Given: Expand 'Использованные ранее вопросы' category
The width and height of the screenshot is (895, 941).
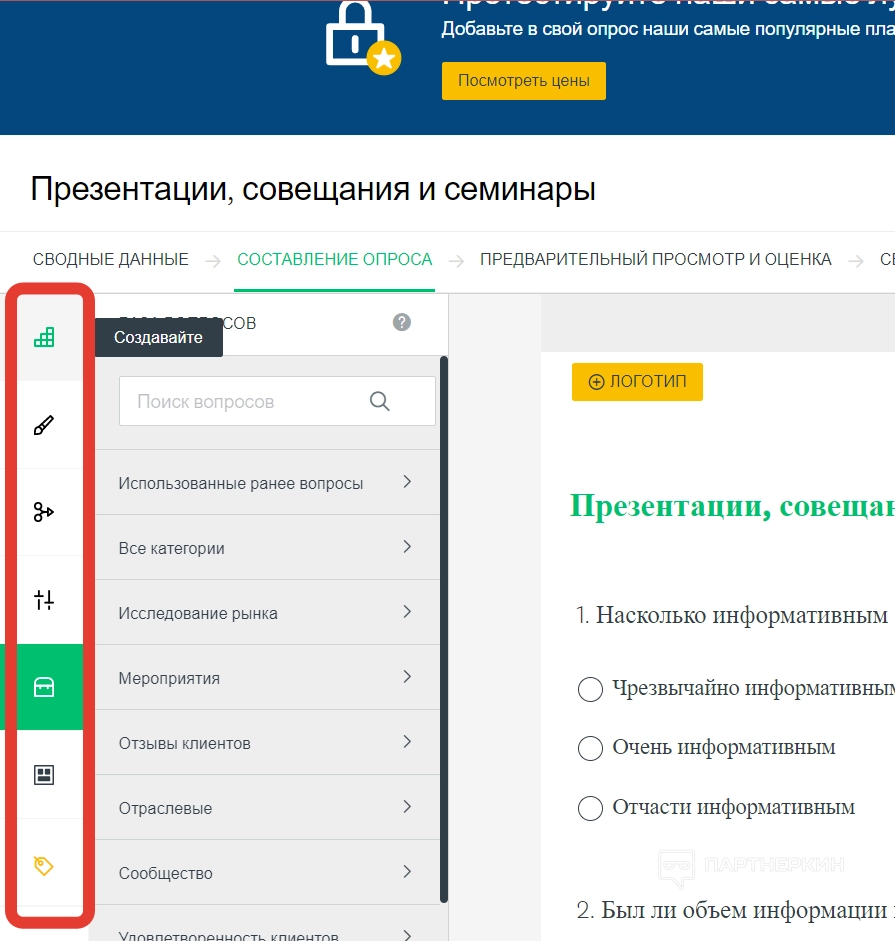Looking at the screenshot, I should pyautogui.click(x=267, y=483).
